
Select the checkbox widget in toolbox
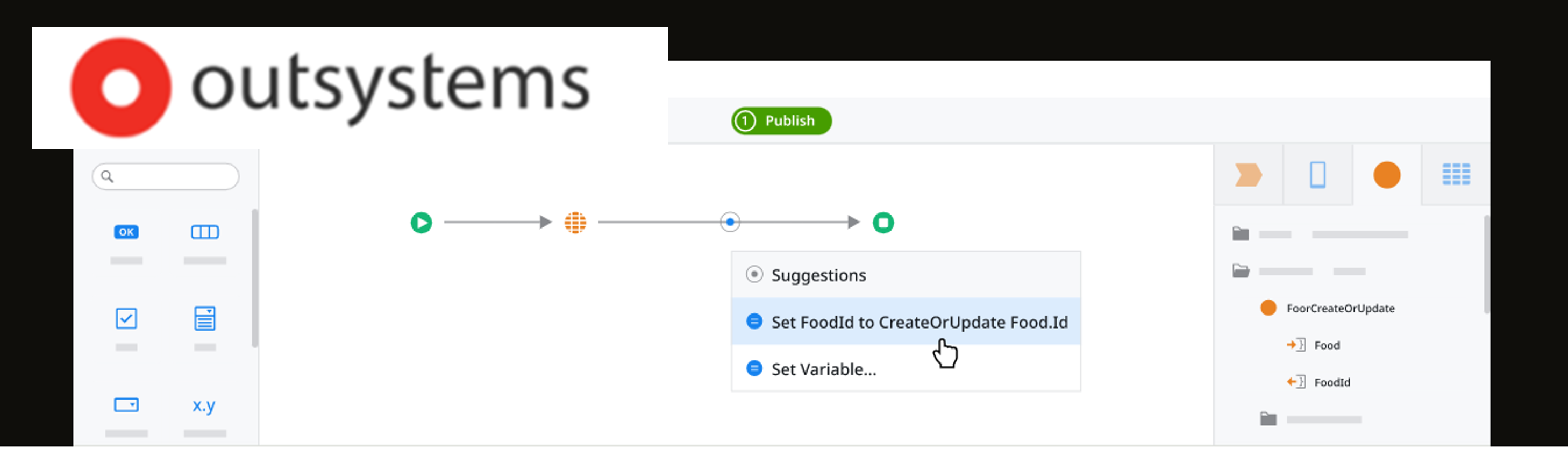click(x=126, y=318)
